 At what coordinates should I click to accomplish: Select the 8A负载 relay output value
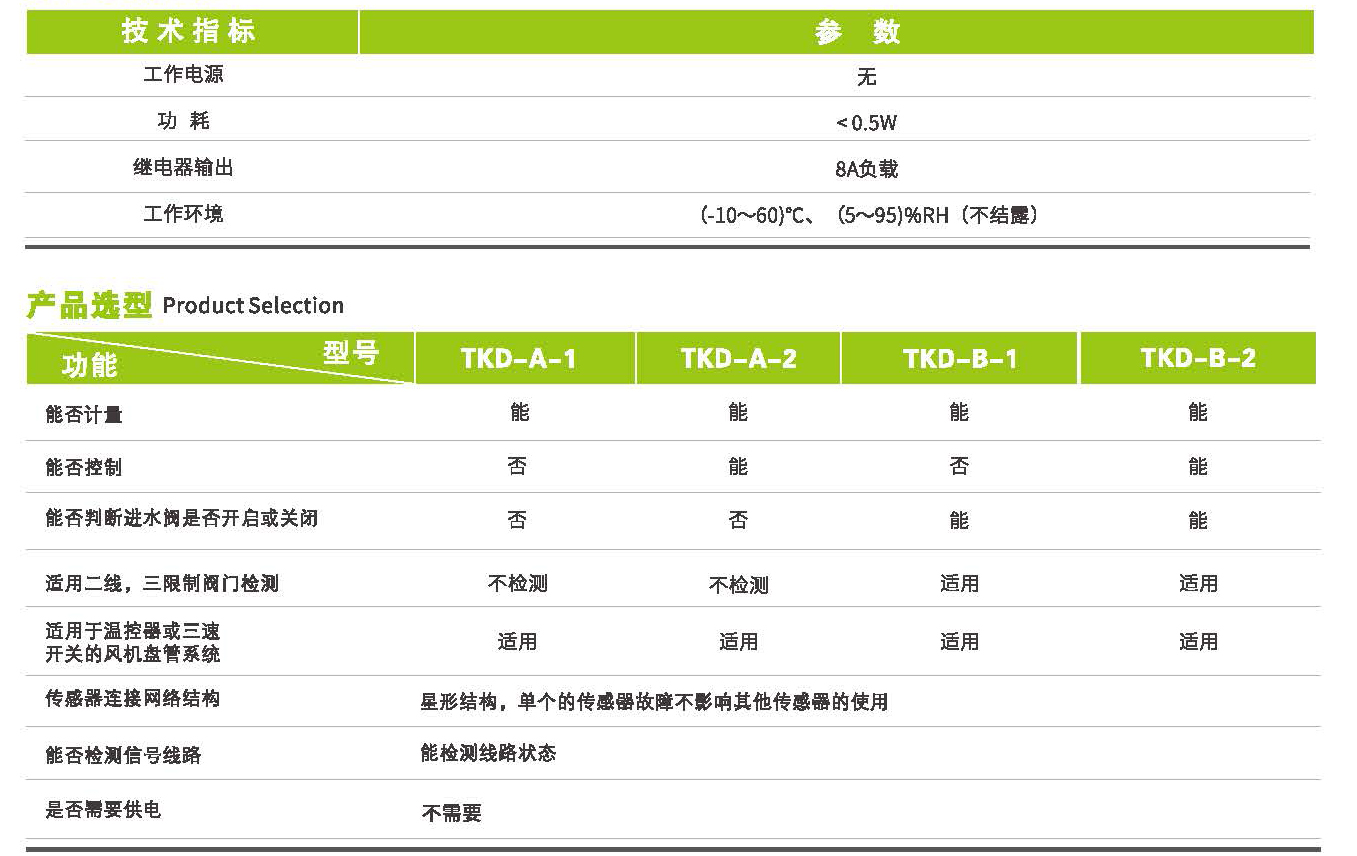click(866, 169)
